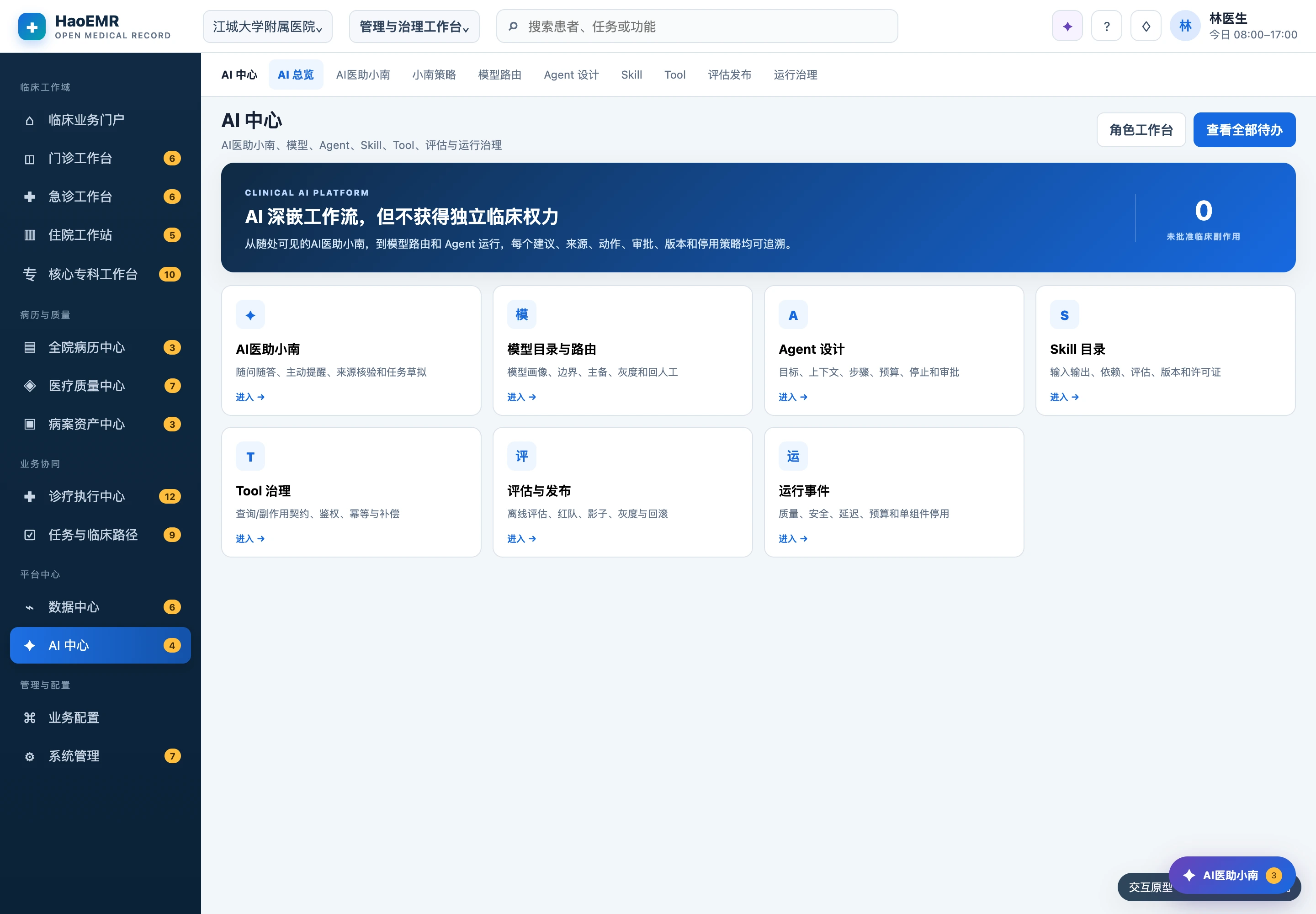
Task: Open 任务与临床路径 in the sidebar
Action: coord(100,535)
